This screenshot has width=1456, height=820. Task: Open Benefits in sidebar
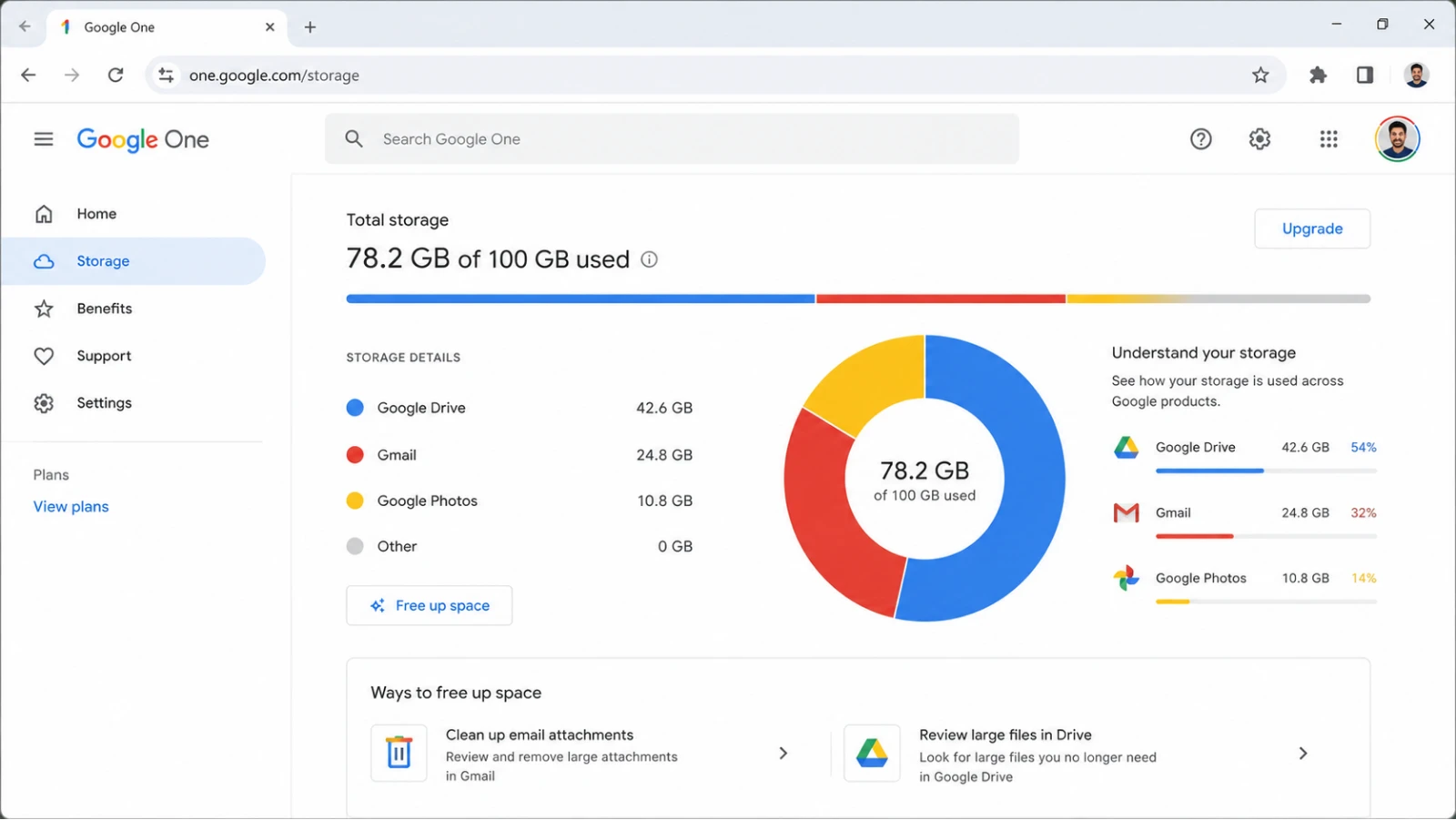[133, 309]
